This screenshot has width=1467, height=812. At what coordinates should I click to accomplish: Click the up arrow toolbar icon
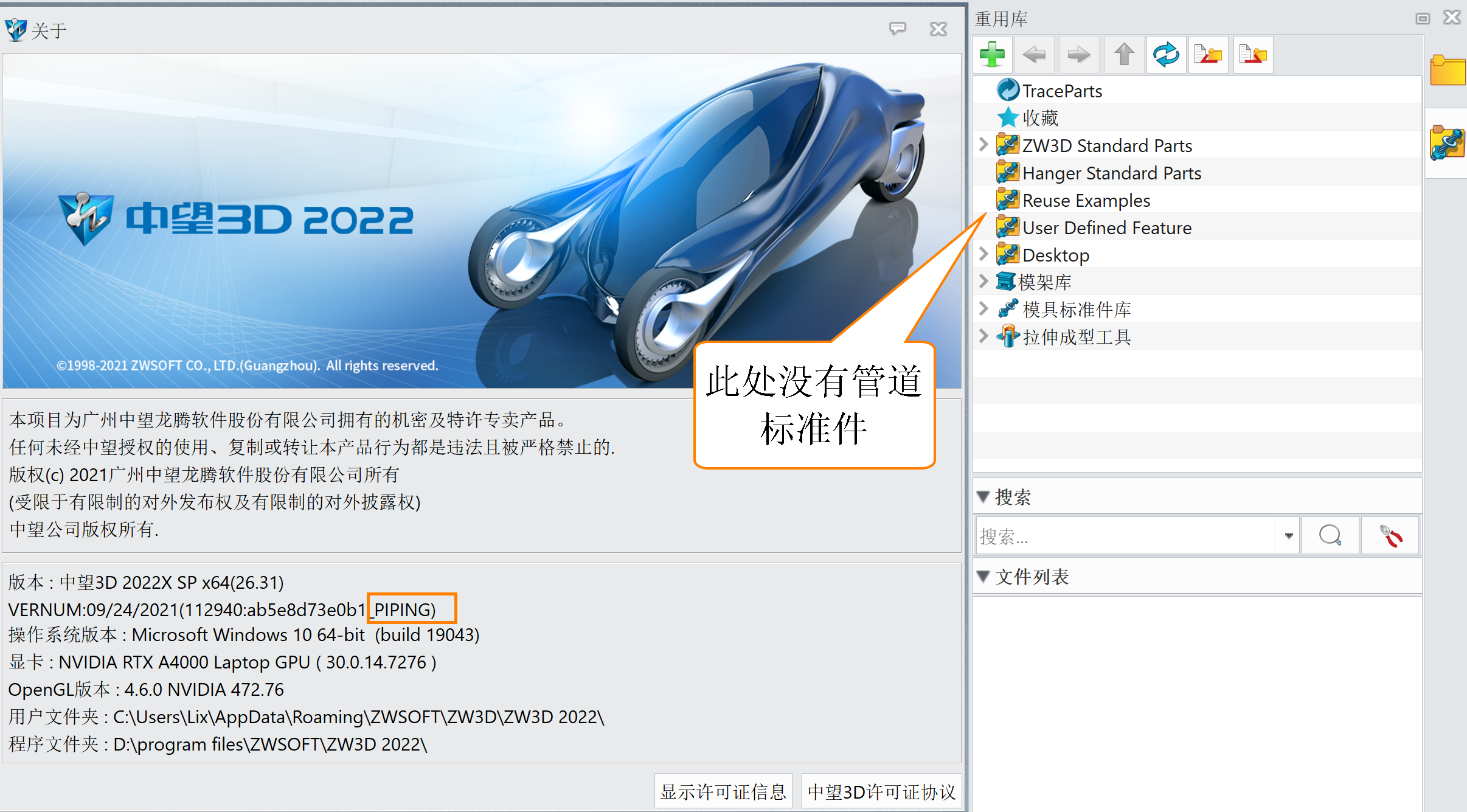click(1124, 55)
